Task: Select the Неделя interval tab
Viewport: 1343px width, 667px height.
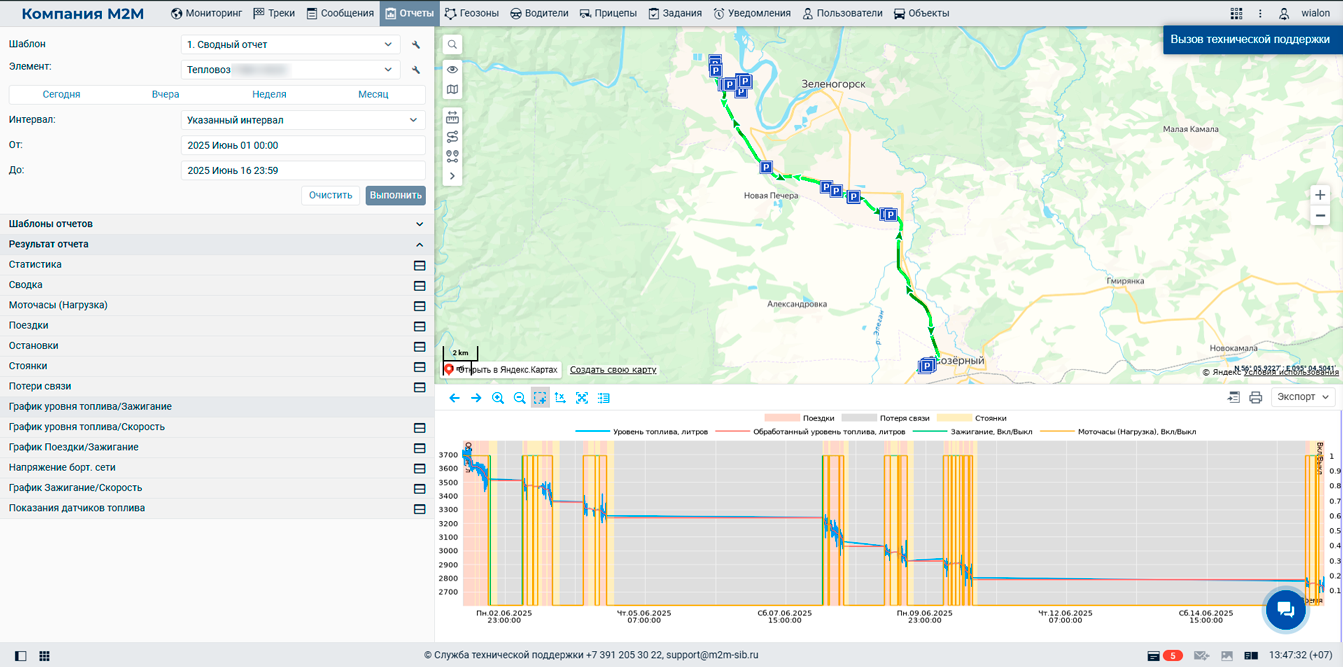Action: click(x=269, y=94)
